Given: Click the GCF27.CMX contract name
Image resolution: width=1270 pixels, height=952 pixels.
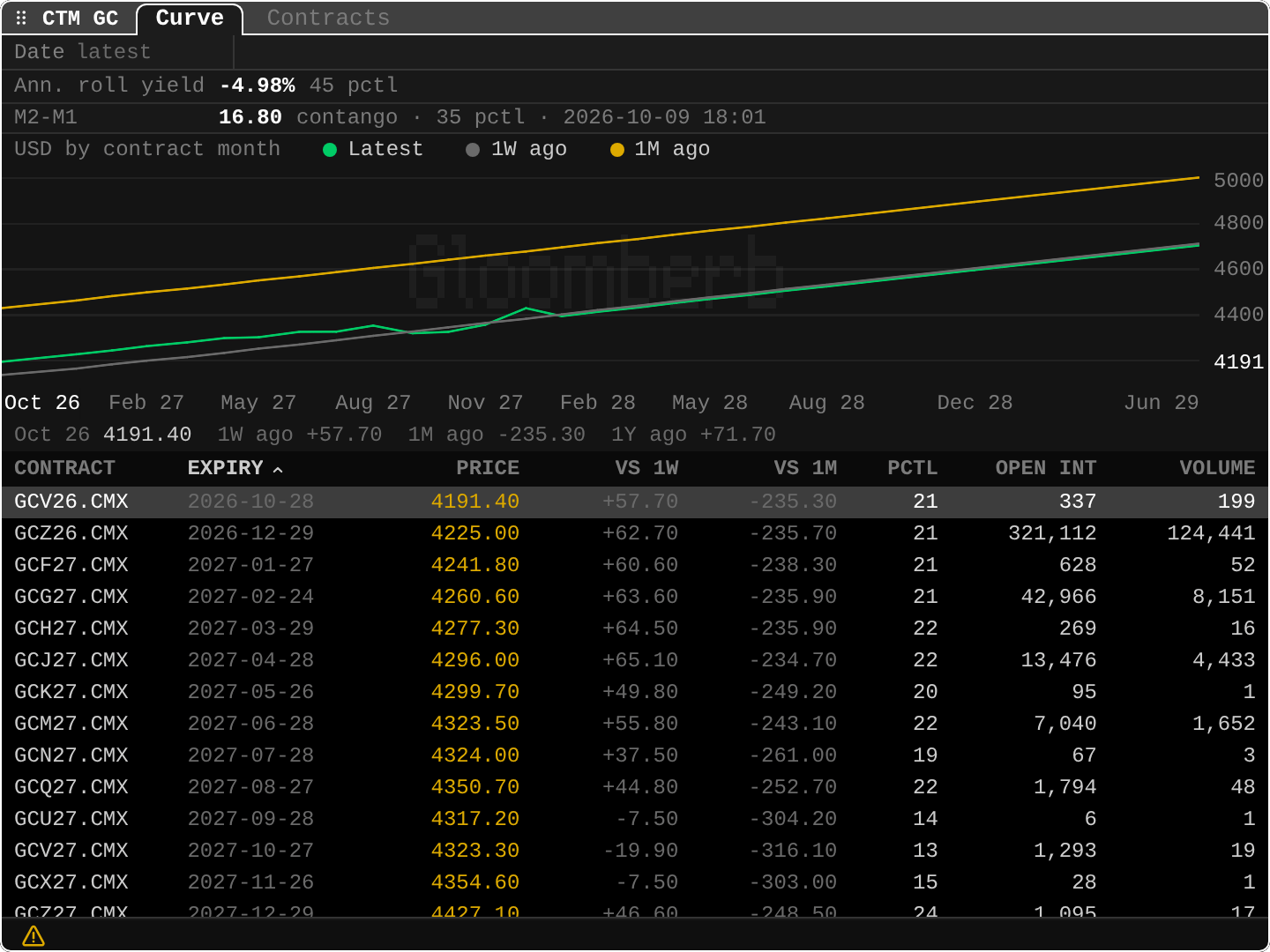Looking at the screenshot, I should 71,565.
